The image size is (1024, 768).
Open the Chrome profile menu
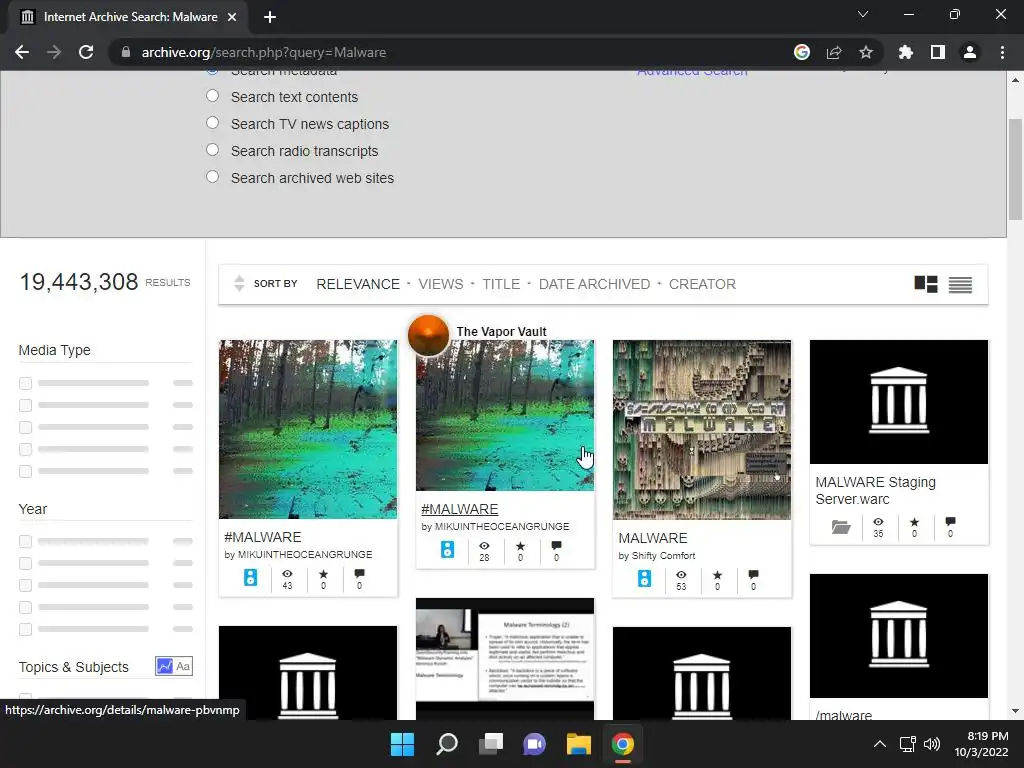[x=970, y=52]
